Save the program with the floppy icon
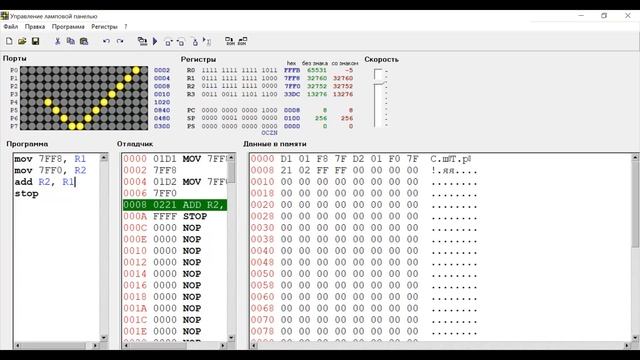Viewport: 640px width, 360px height. pyautogui.click(x=36, y=41)
